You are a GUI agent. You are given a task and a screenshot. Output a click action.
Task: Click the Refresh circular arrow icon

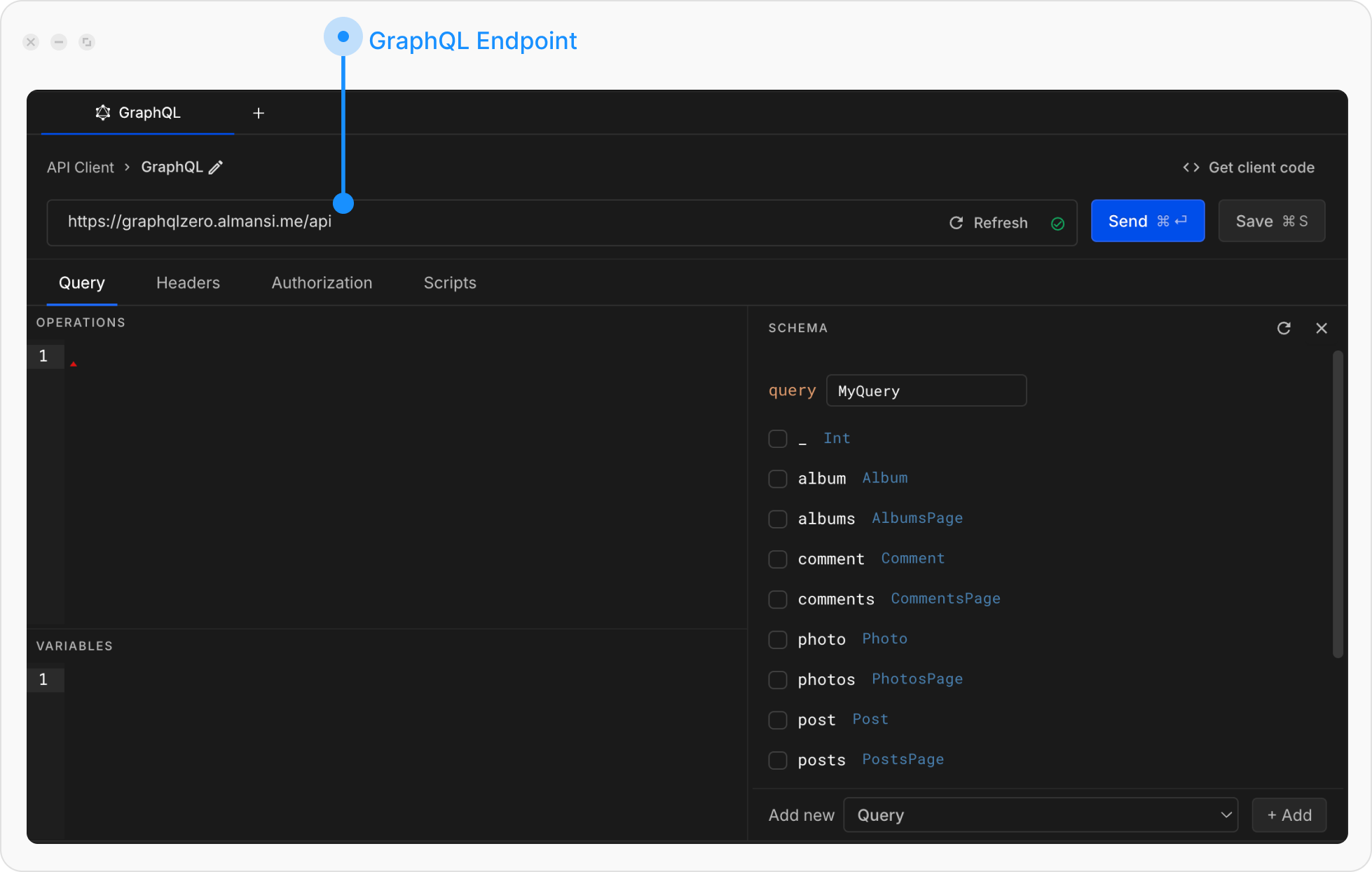(956, 223)
